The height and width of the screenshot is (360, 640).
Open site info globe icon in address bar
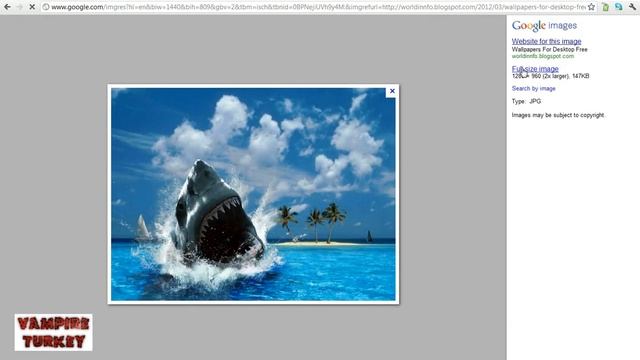(x=46, y=7)
